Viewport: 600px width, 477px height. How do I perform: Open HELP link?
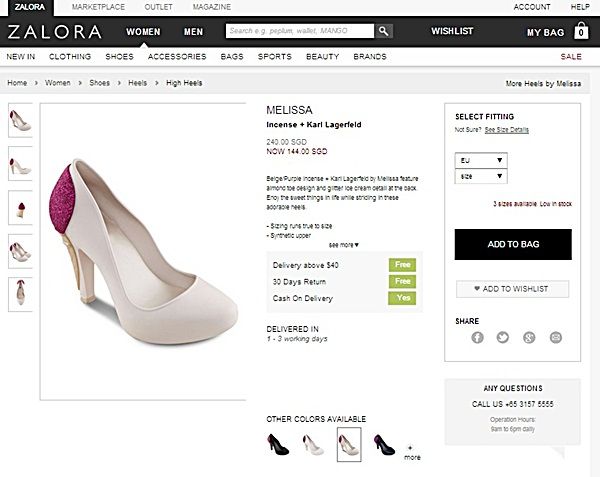[x=580, y=7]
